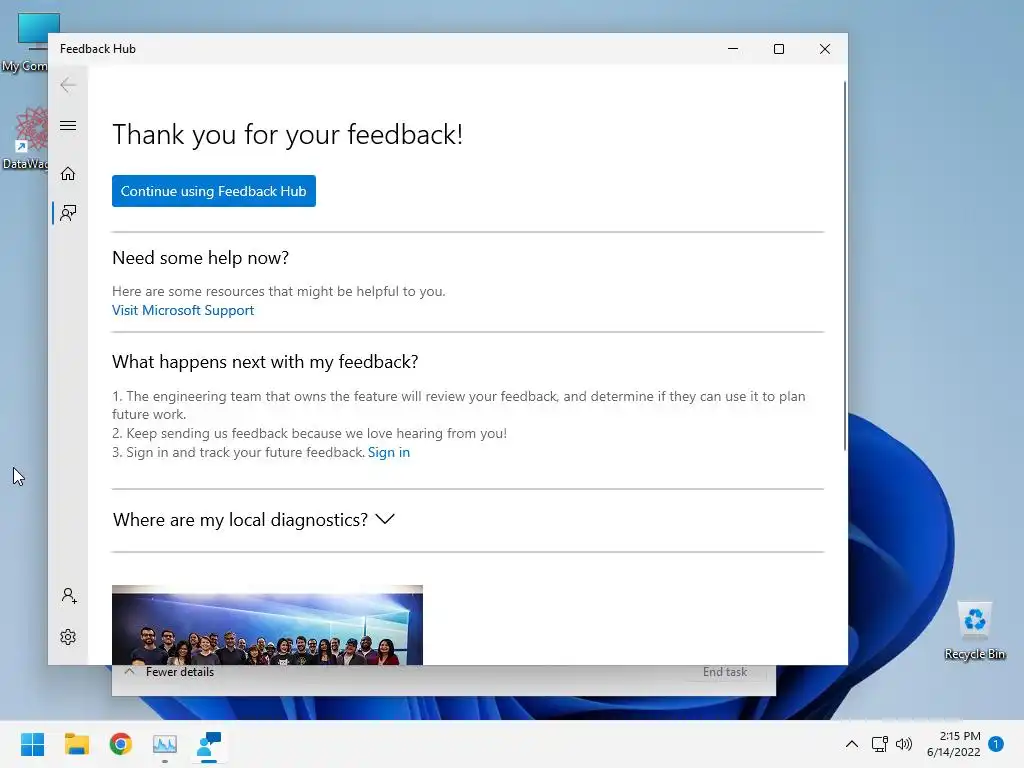This screenshot has height=768, width=1024.
Task: Click the Thank you for your feedback heading
Action: tap(287, 135)
